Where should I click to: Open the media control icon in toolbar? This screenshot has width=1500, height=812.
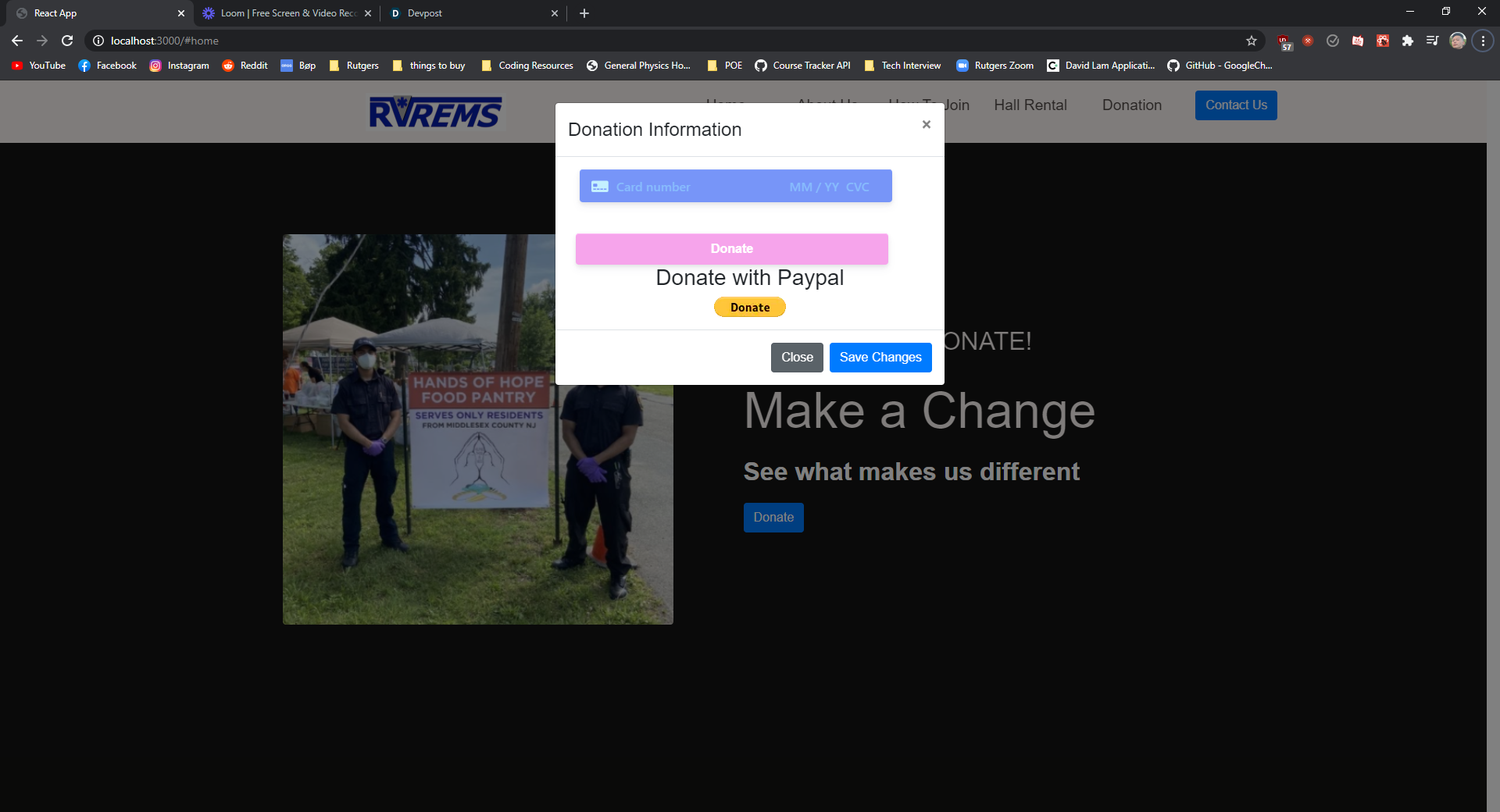coord(1432,41)
